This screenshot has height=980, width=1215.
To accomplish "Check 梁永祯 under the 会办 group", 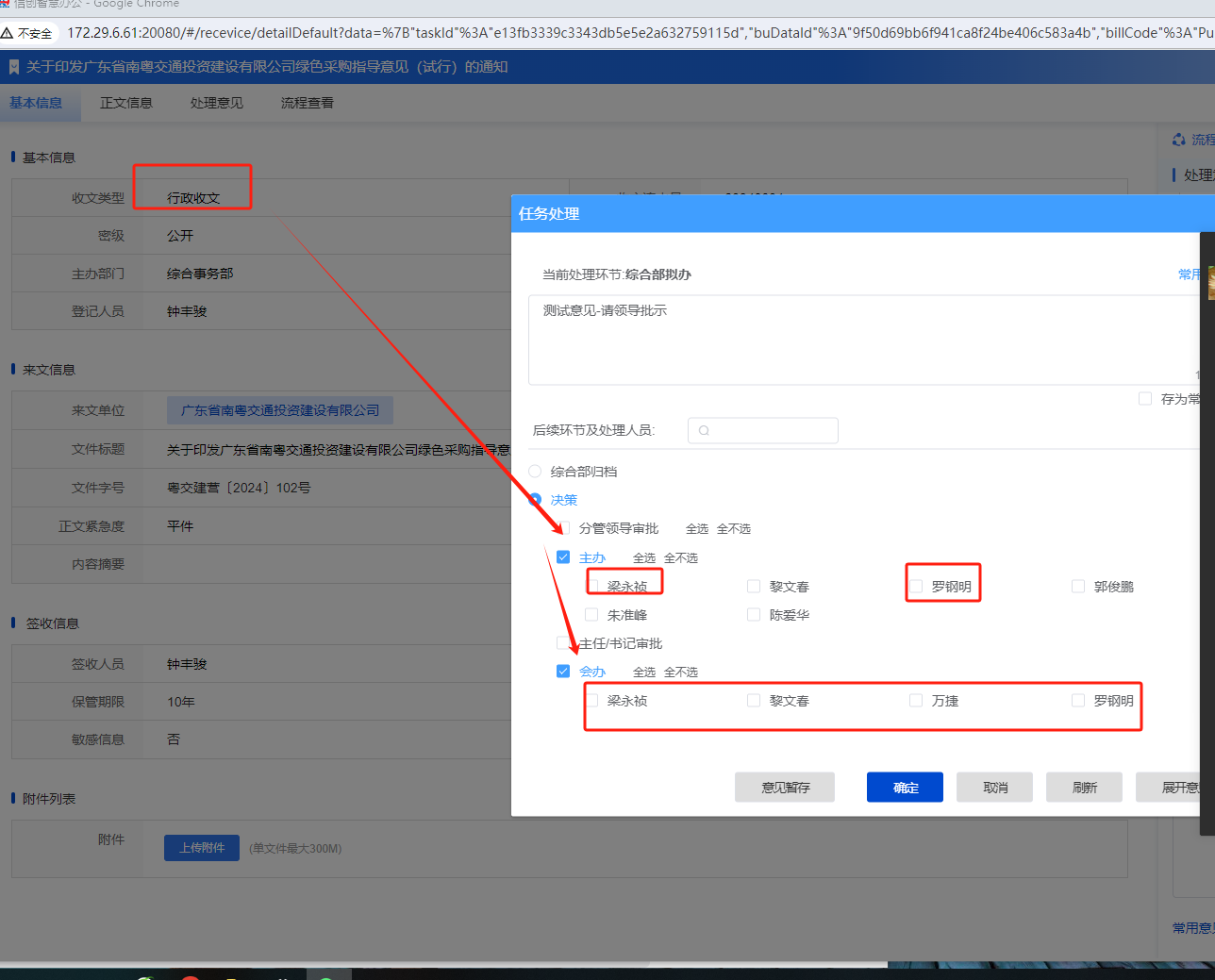I will point(591,701).
